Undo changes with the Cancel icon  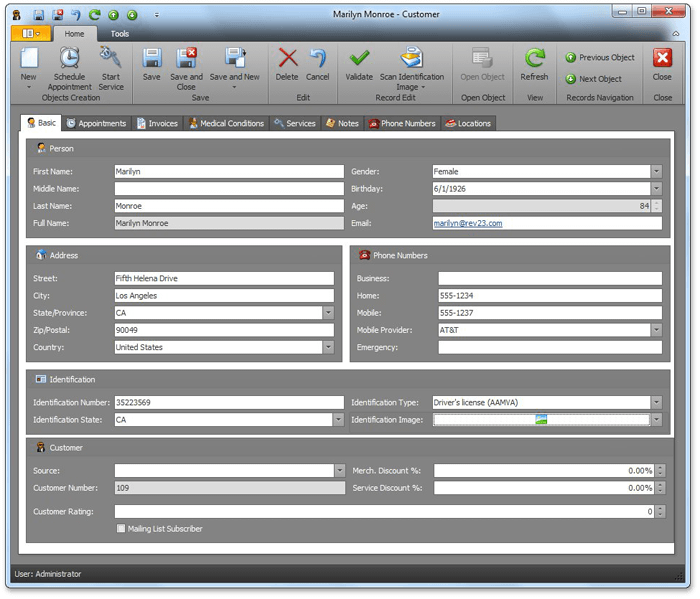[x=317, y=58]
